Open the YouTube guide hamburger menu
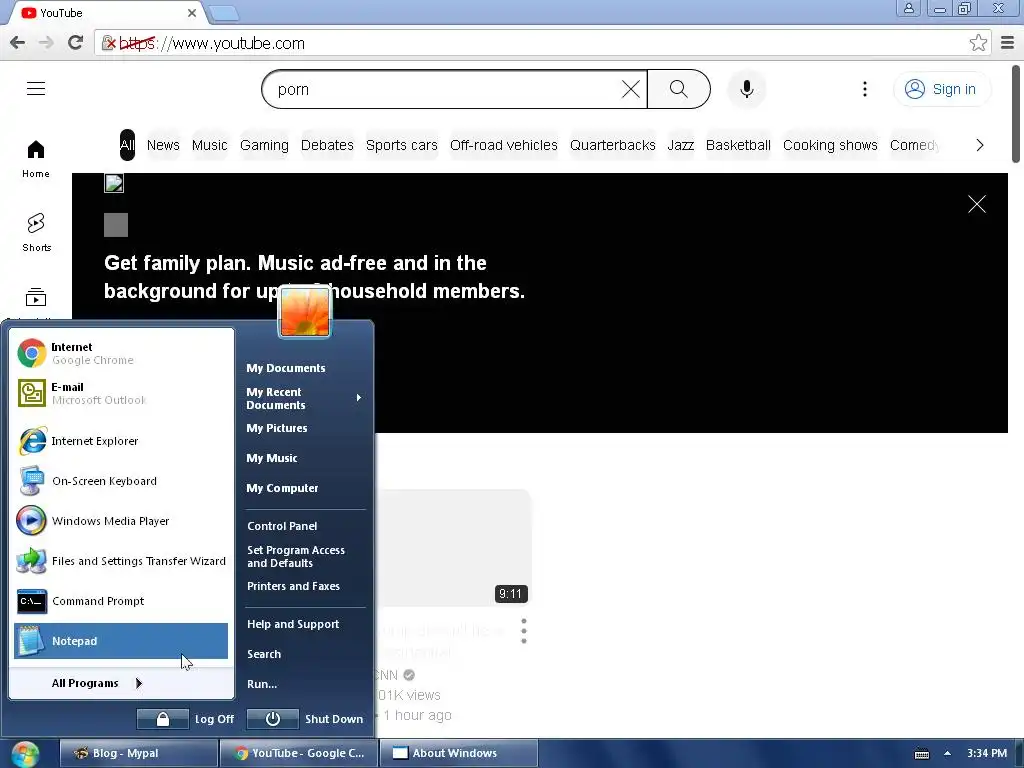The image size is (1024, 768). click(36, 89)
